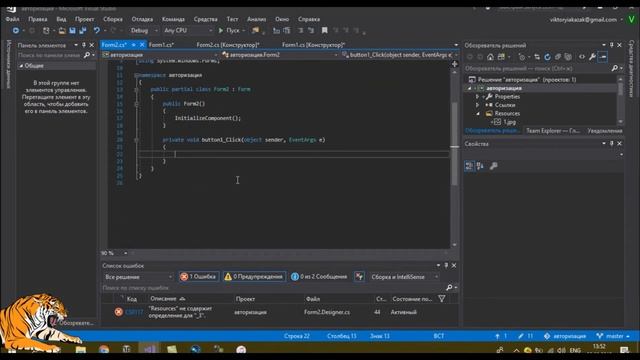Open the Debug configuration dropdown
The image size is (640, 360).
(x=144, y=31)
